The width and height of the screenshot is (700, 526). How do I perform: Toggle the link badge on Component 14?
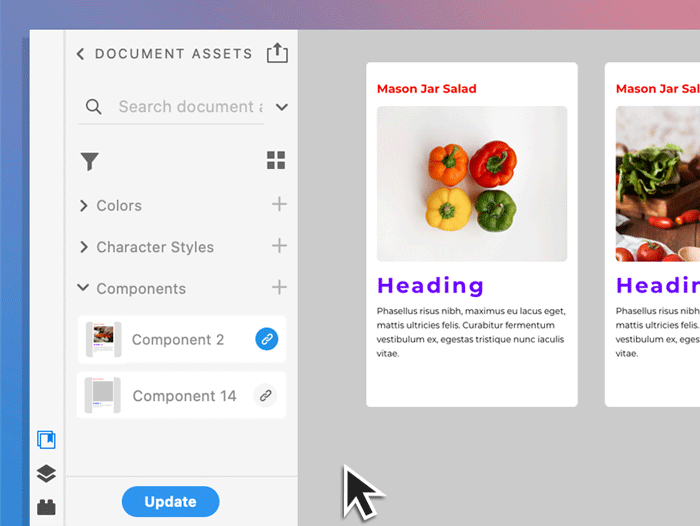[265, 395]
